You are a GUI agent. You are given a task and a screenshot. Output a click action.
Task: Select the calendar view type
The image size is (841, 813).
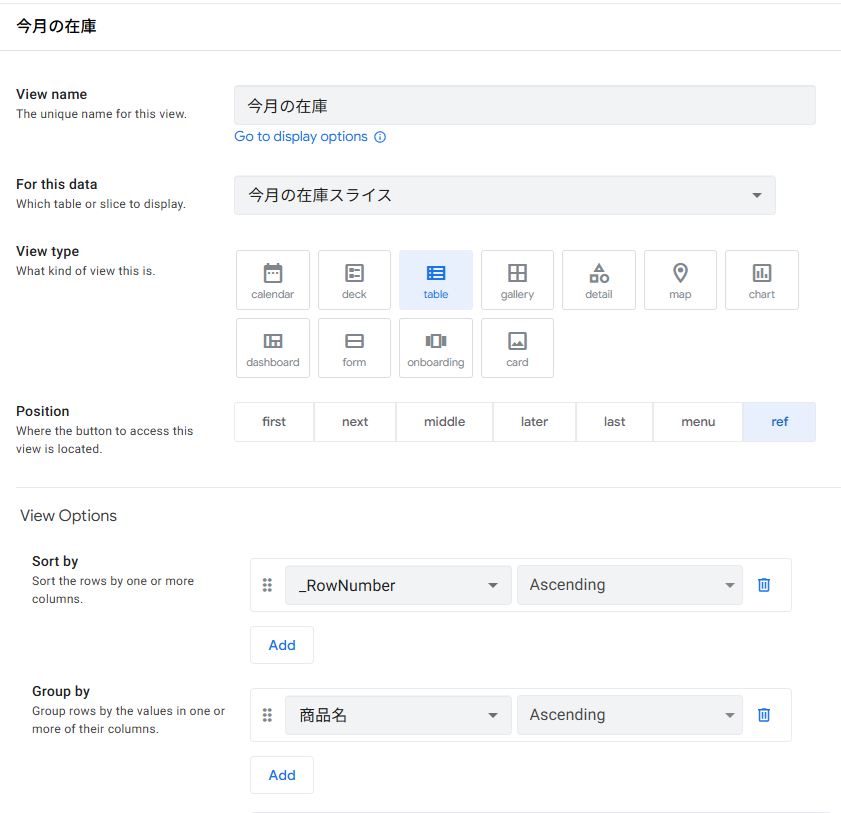273,280
